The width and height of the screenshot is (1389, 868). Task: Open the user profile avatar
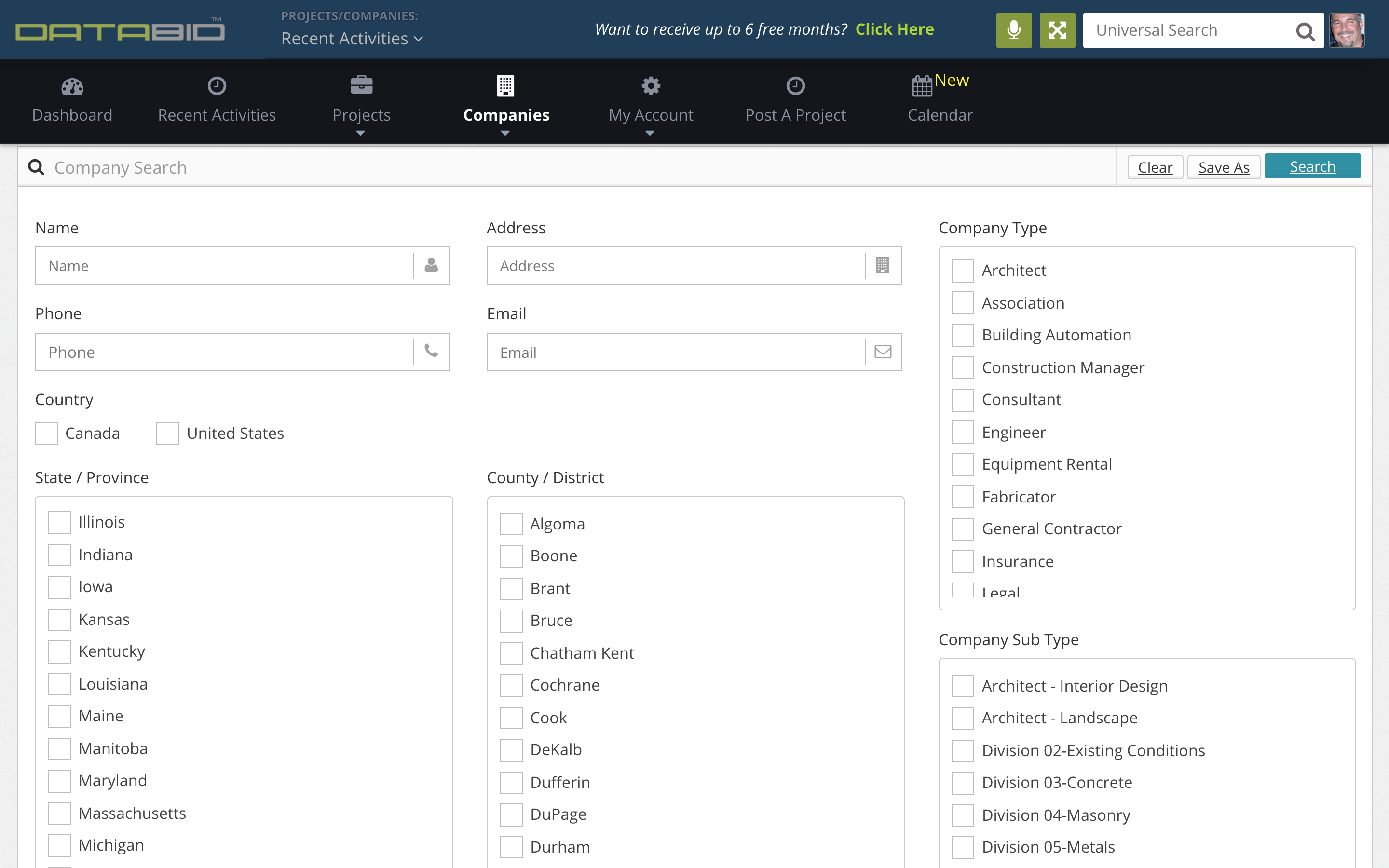point(1347,30)
